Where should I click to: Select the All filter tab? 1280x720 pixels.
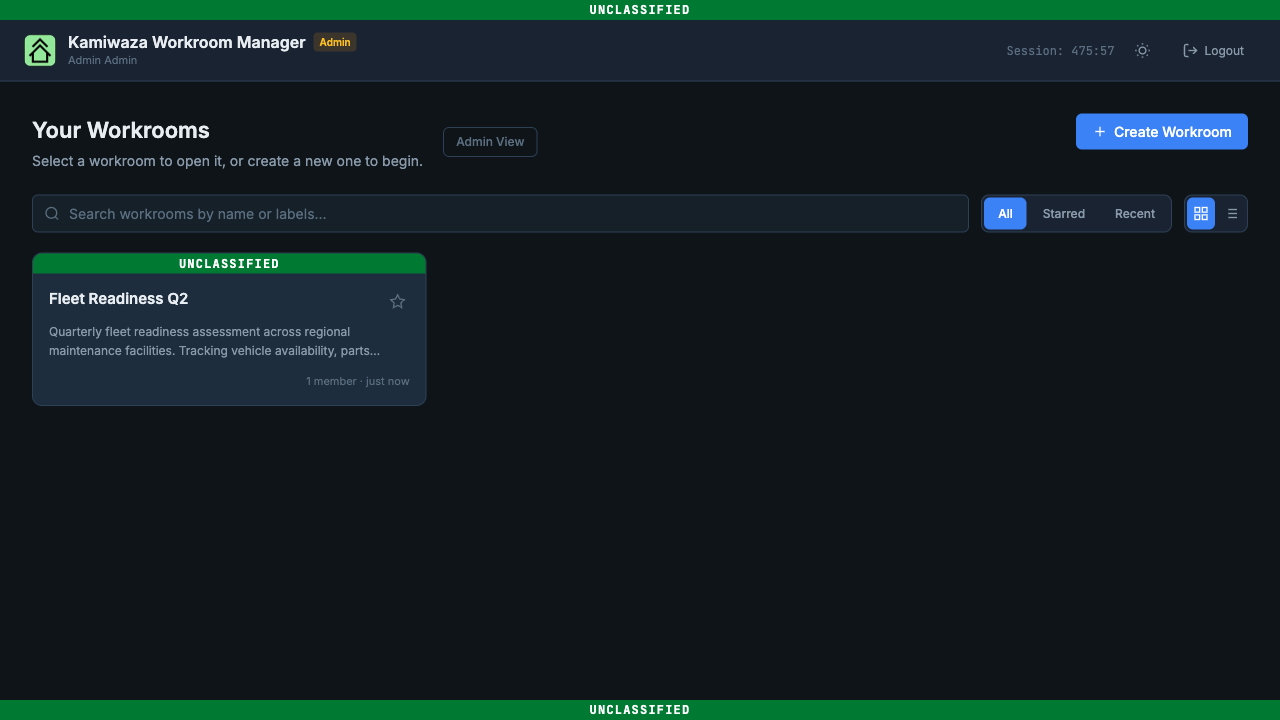1005,214
